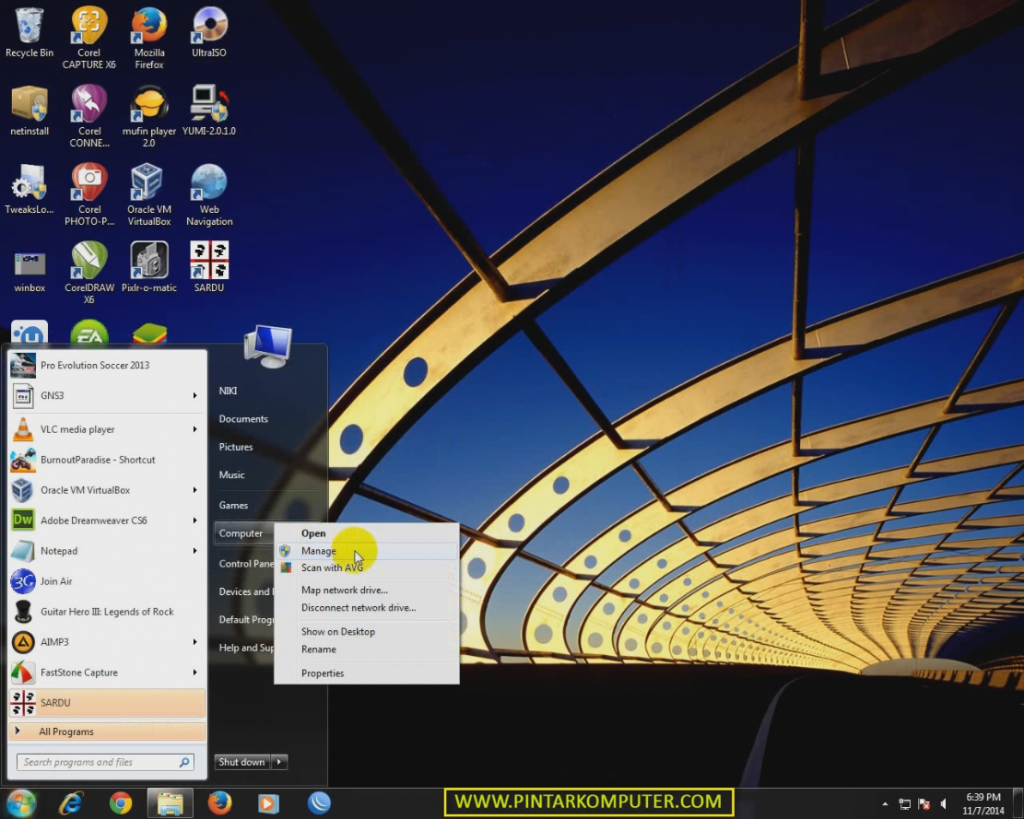Choose Manage in the context menu

[366, 551]
